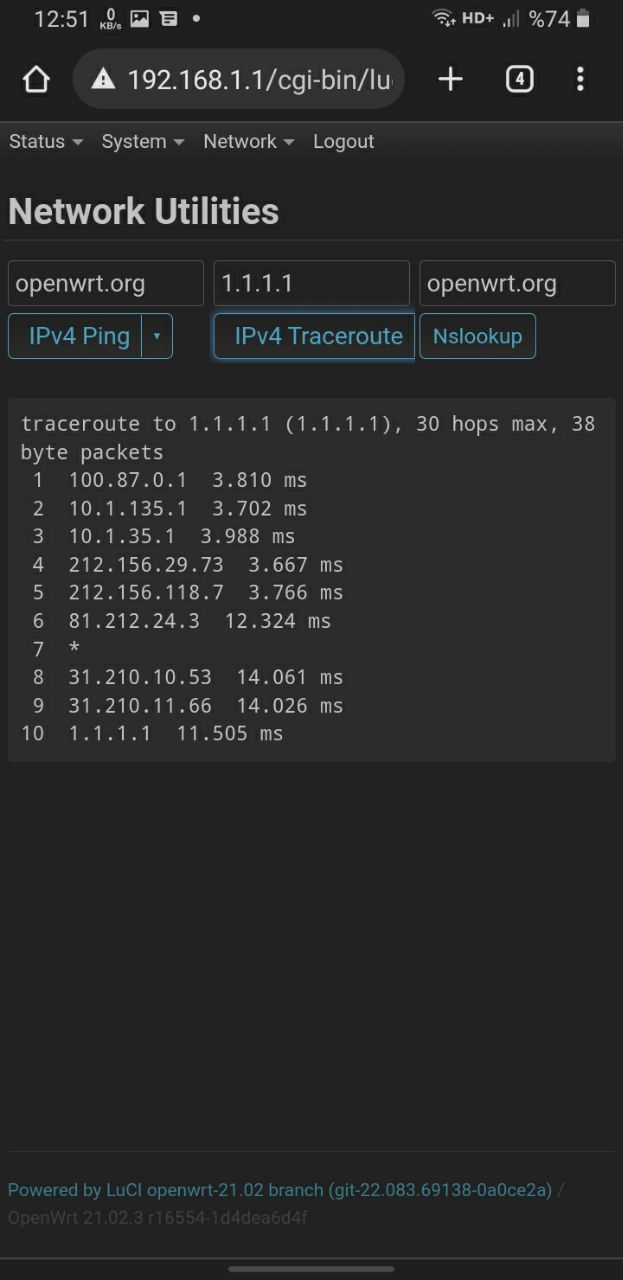Open the Network menu

[249, 142]
